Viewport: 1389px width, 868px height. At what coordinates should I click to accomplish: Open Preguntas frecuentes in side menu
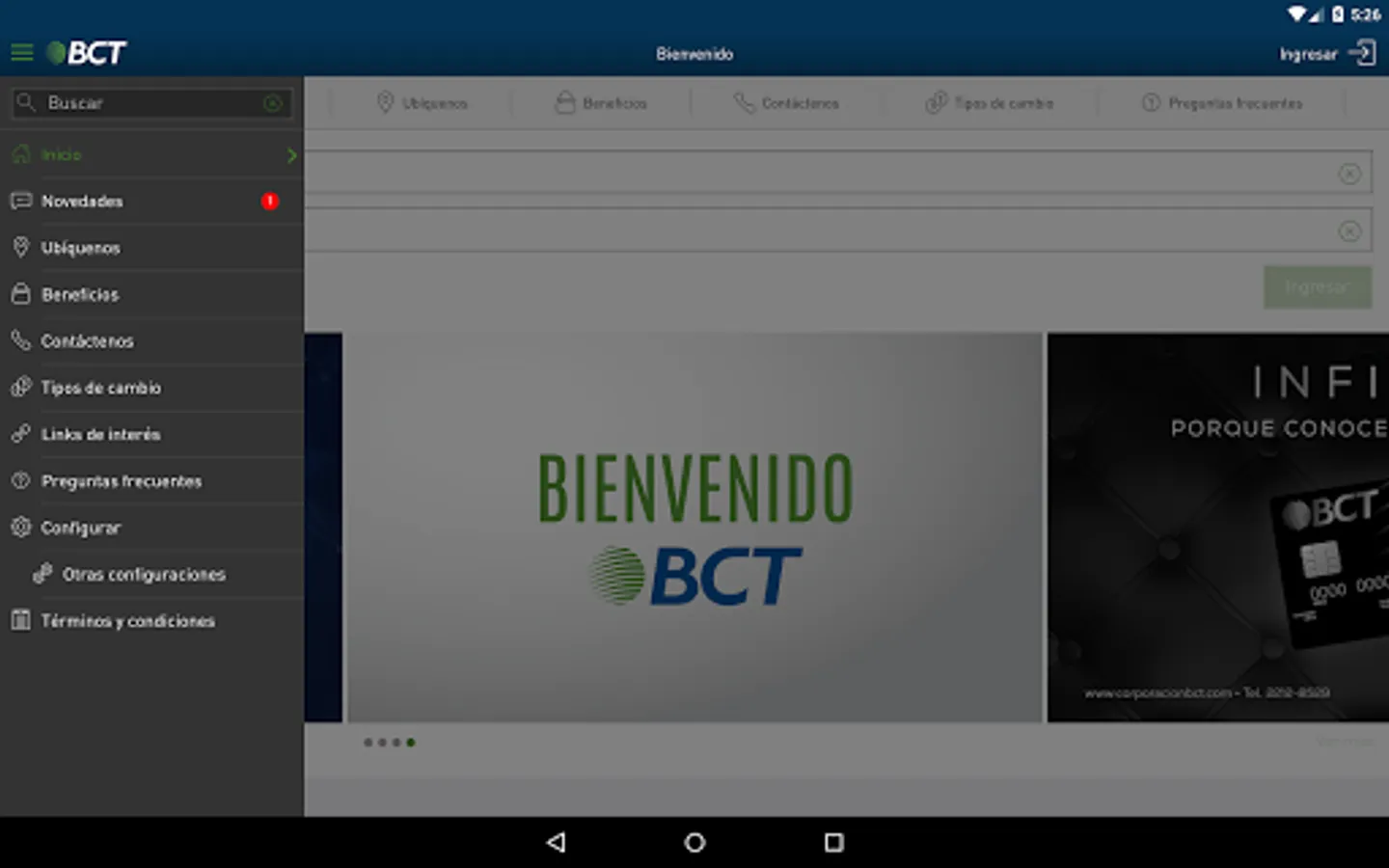point(152,480)
